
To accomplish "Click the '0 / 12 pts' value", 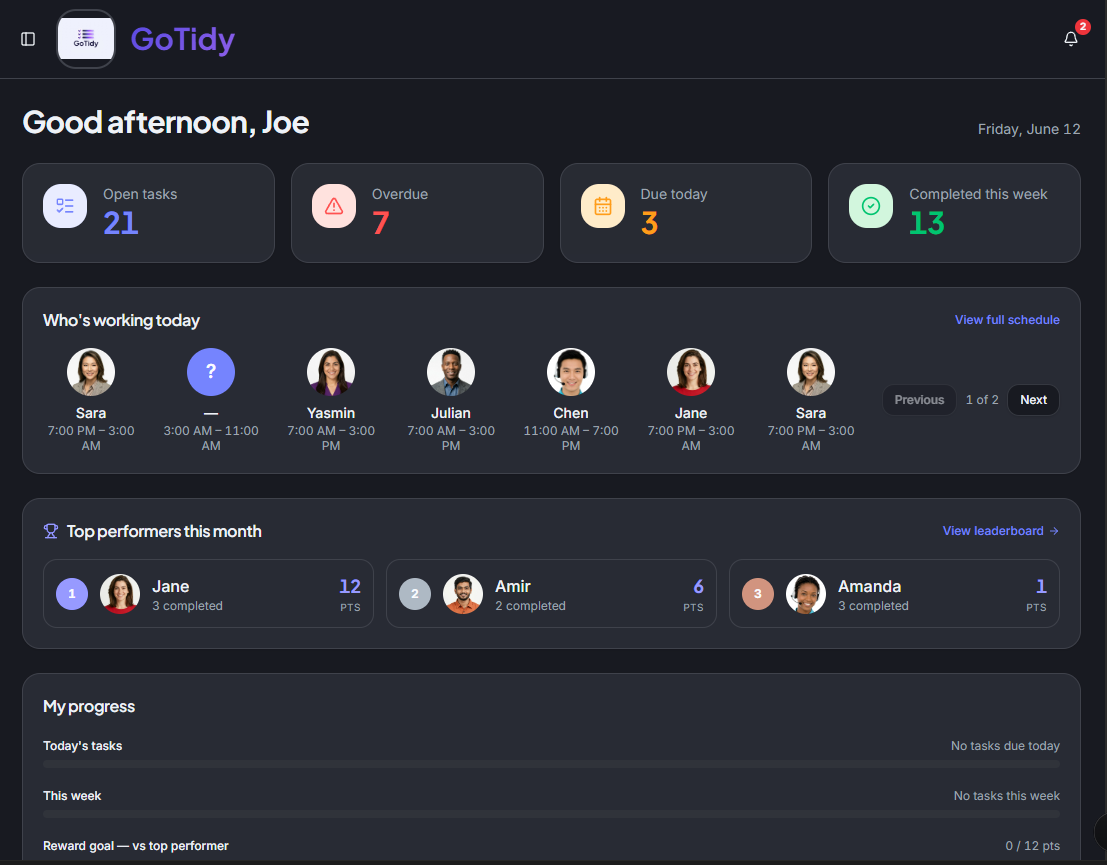I will [x=1032, y=846].
